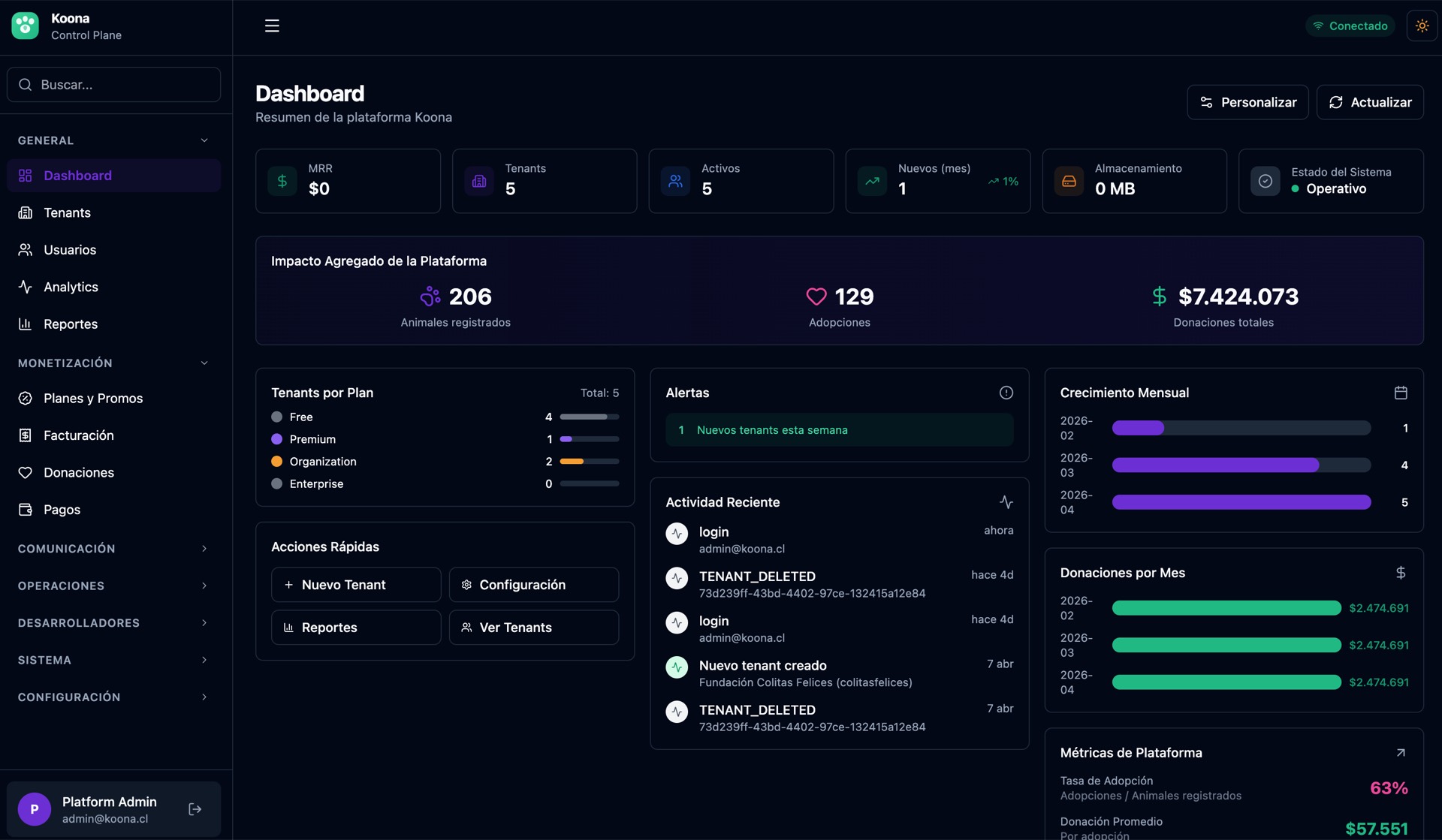Toggle the sidebar with hamburger menu icon

pos(272,26)
